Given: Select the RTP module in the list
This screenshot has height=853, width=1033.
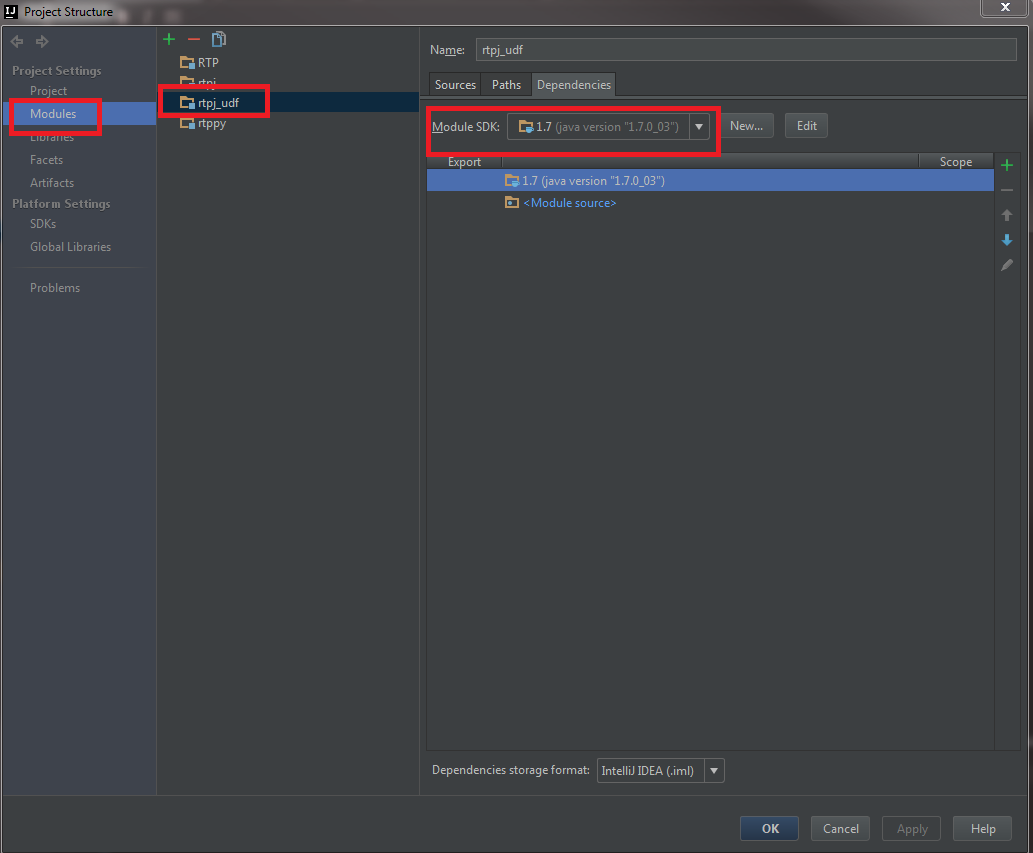Looking at the screenshot, I should (207, 63).
